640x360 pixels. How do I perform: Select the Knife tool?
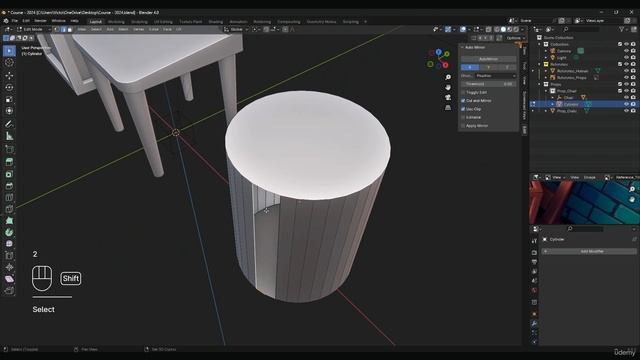(x=9, y=209)
